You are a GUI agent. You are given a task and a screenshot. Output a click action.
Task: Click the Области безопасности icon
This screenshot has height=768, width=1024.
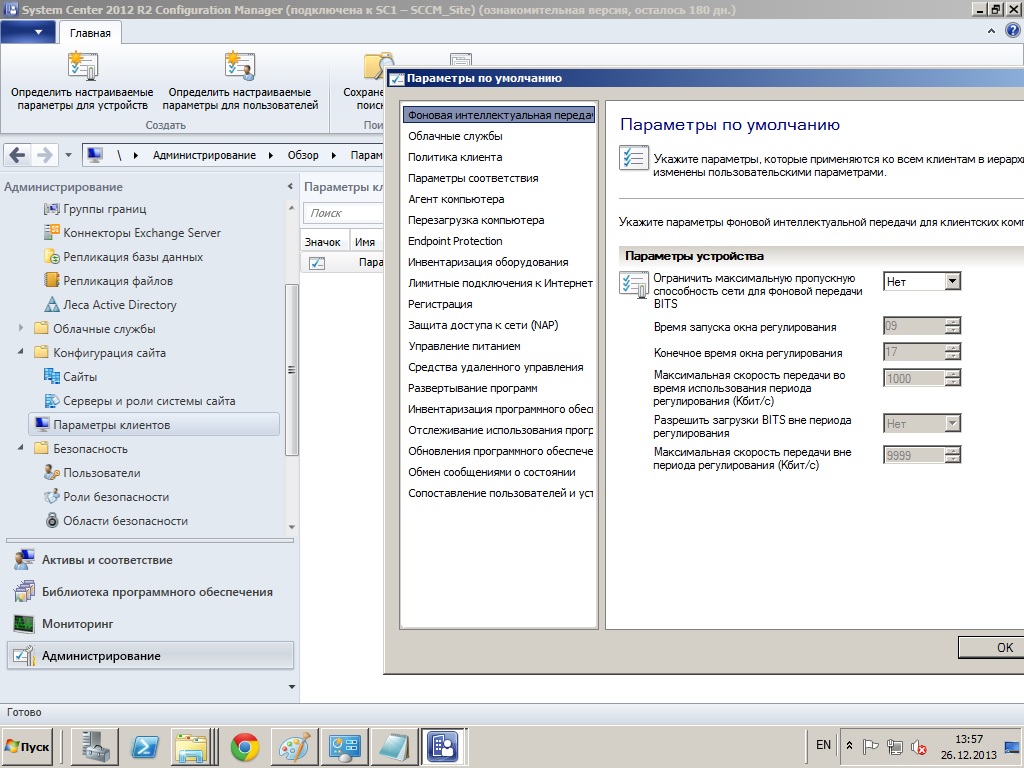point(52,520)
